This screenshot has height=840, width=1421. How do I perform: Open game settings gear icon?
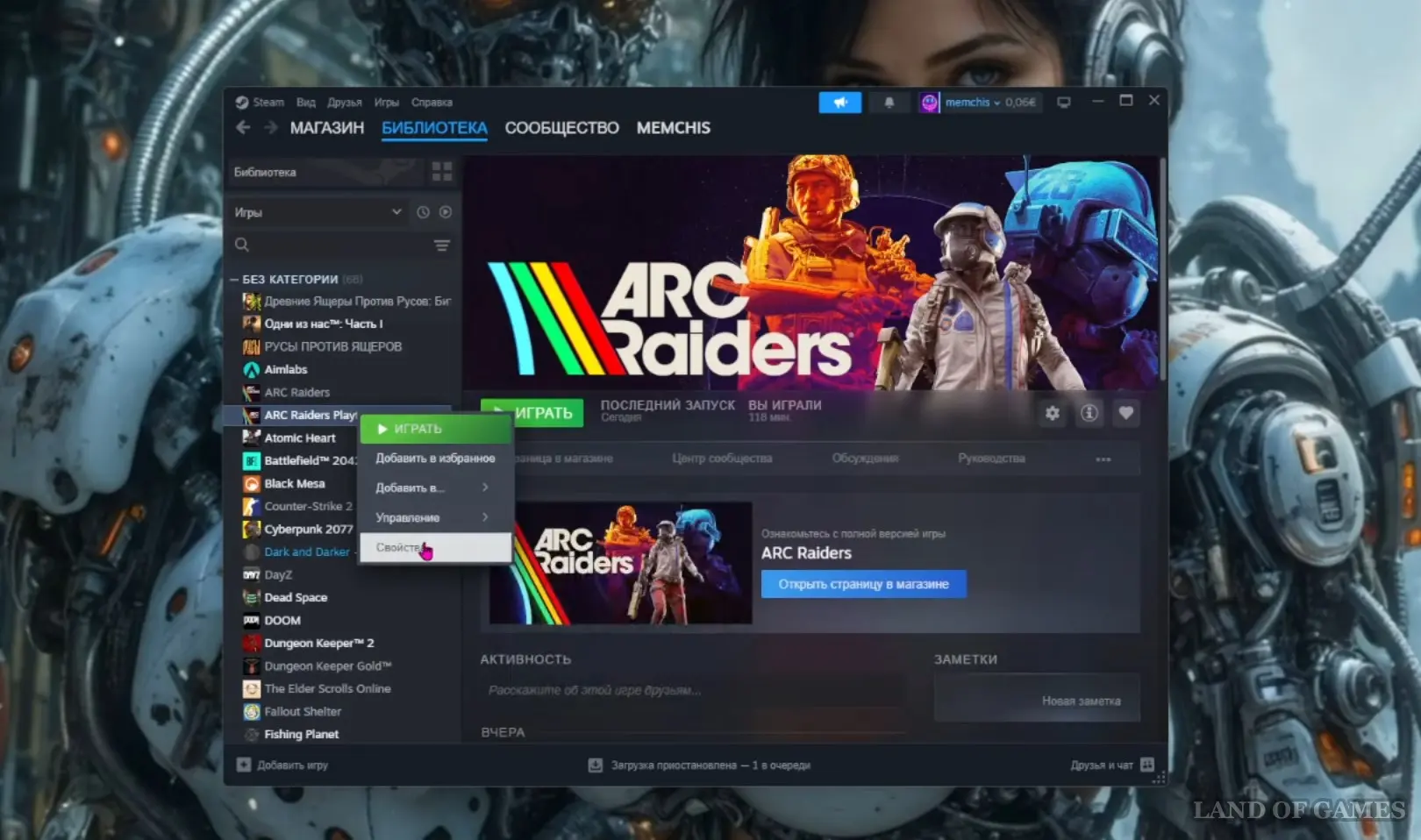[1052, 413]
